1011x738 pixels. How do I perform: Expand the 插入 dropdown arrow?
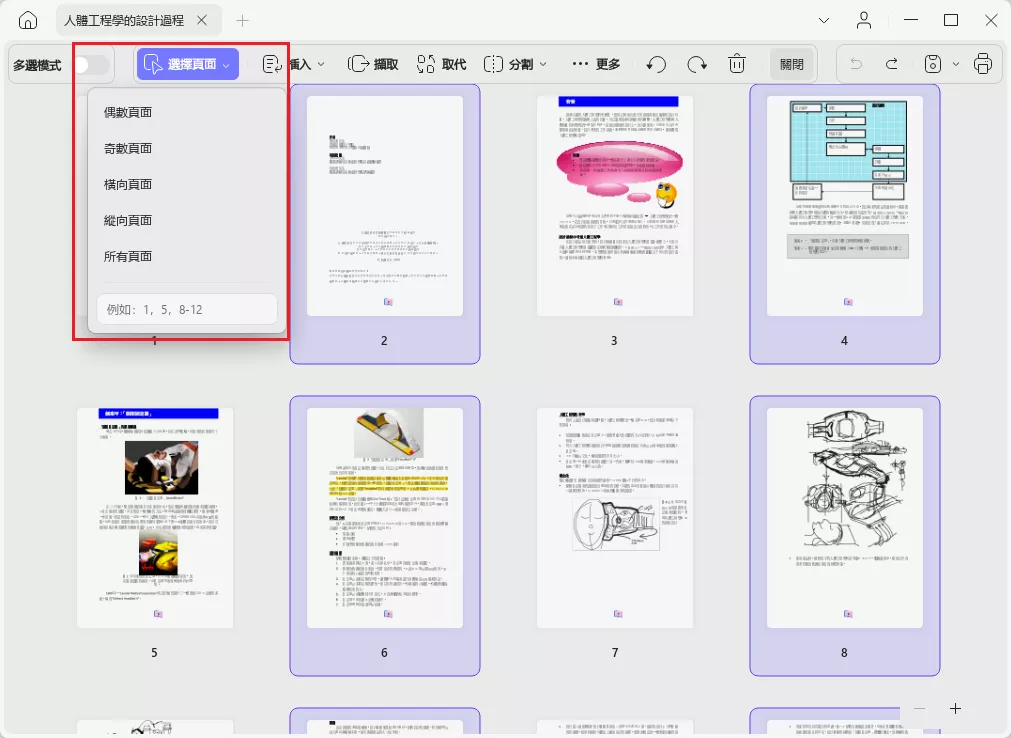click(321, 64)
